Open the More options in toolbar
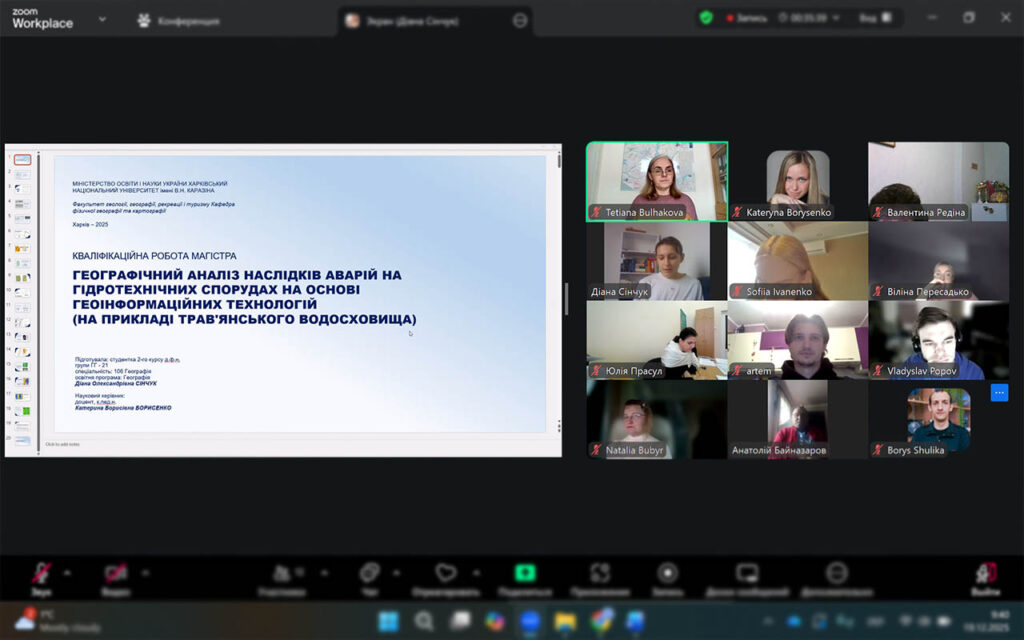 [x=837, y=574]
